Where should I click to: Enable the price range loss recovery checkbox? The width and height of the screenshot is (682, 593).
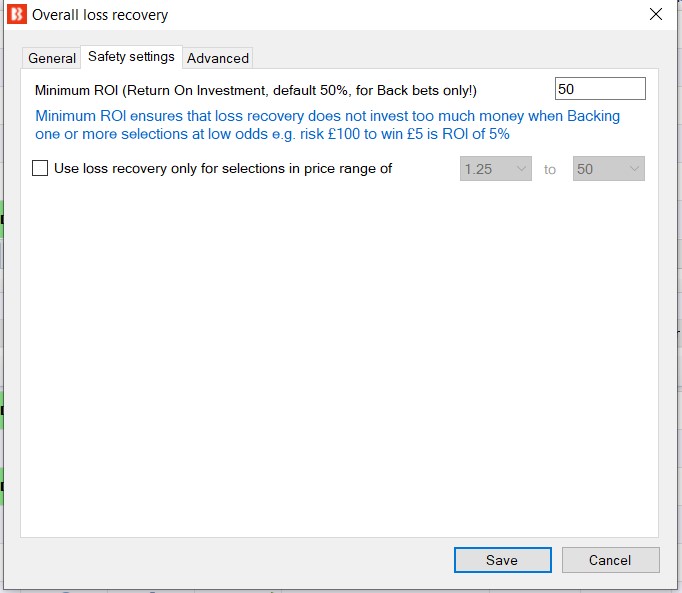coord(40,168)
